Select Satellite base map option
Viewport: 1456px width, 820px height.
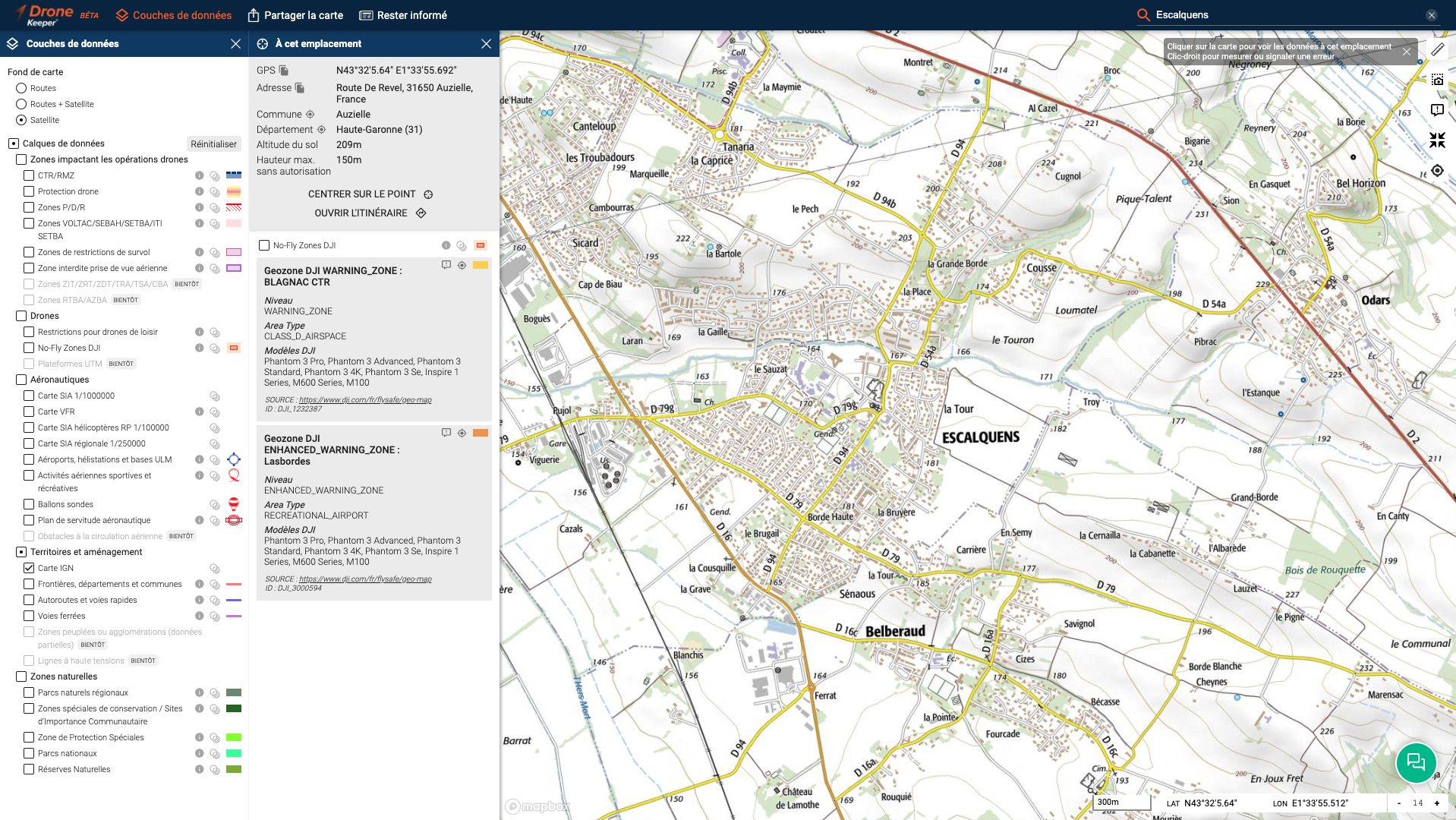21,120
